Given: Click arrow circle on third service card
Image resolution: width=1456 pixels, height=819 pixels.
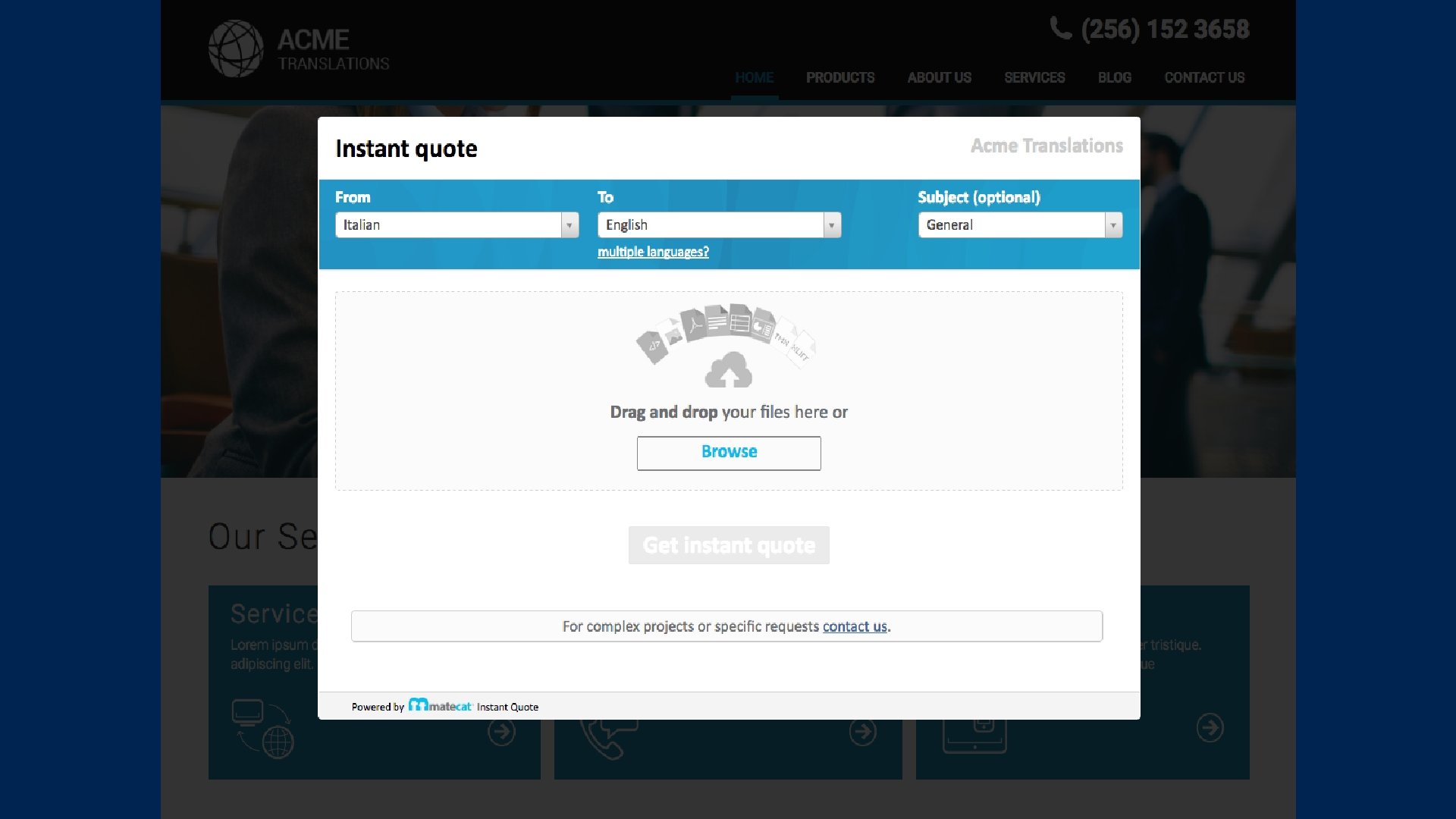Looking at the screenshot, I should [1210, 728].
